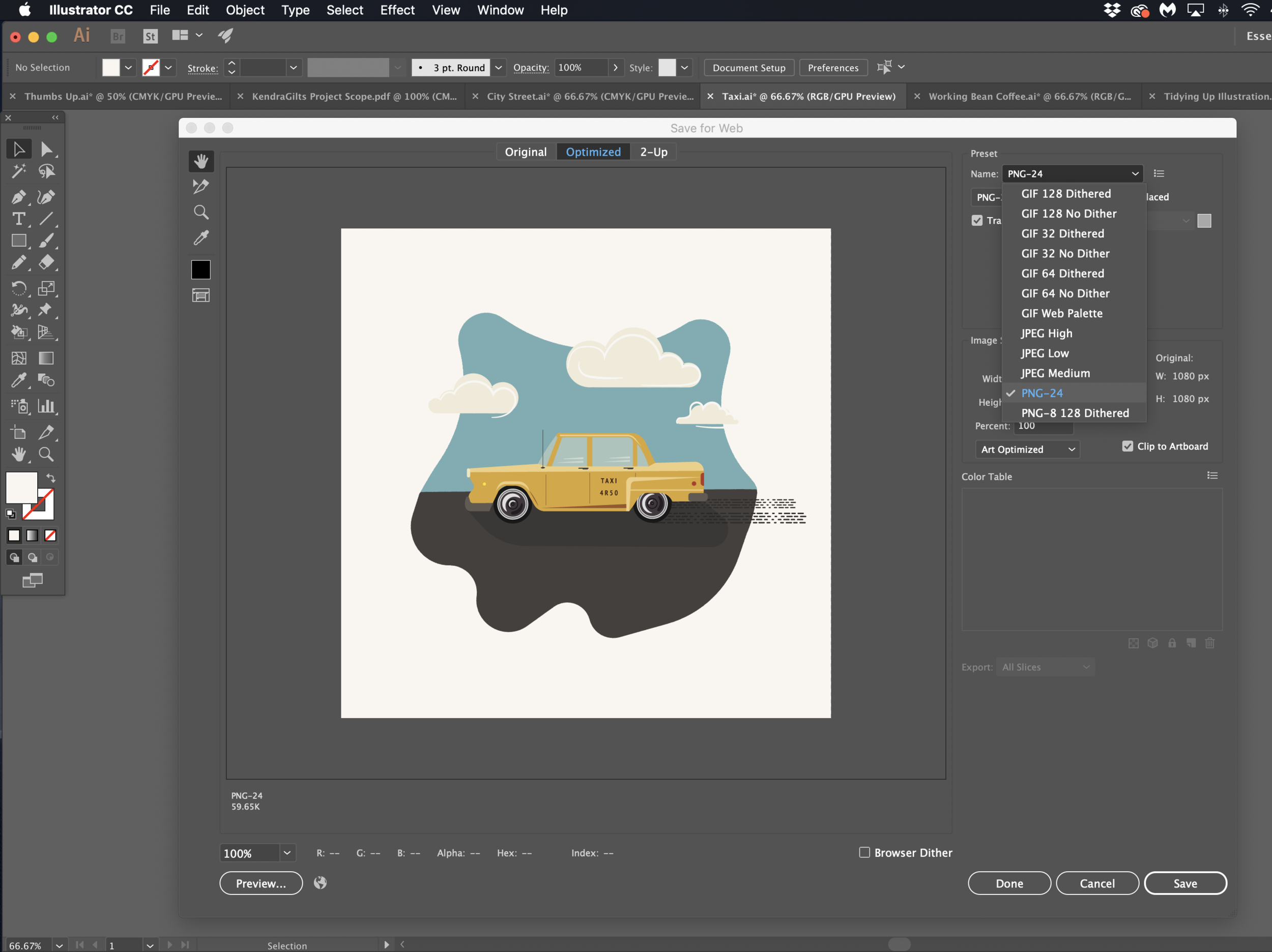Screen dimensions: 1272x952
Task: Click the black eyedropper color swatch
Action: click(x=200, y=270)
